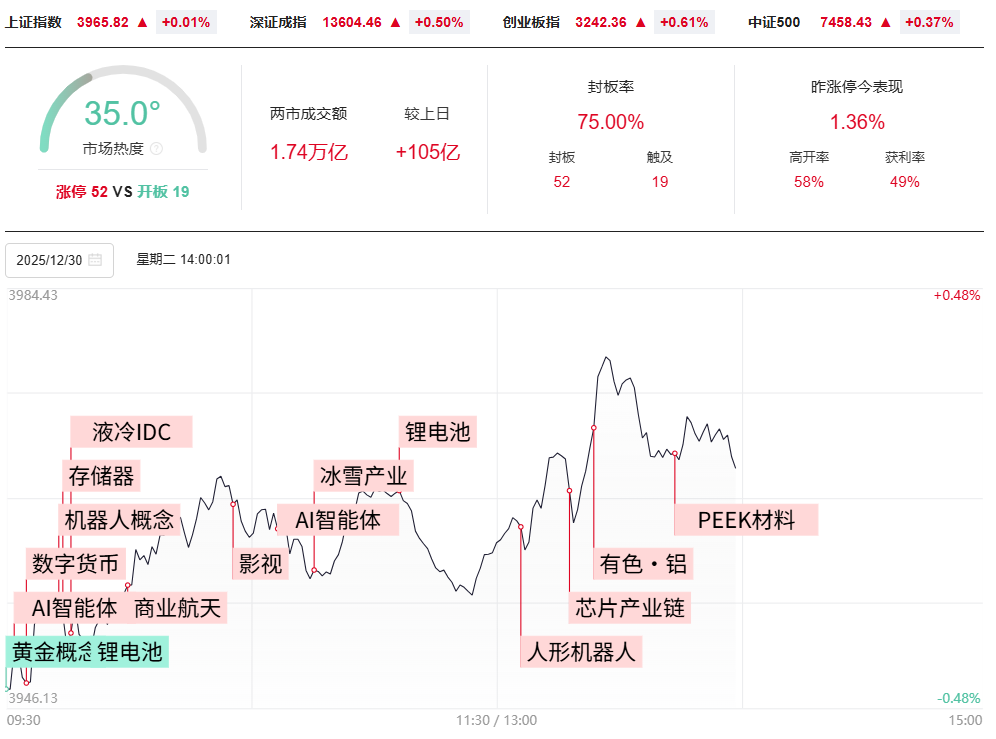
Task: Click the up arrow next to 中证500 value
Action: tap(885, 22)
